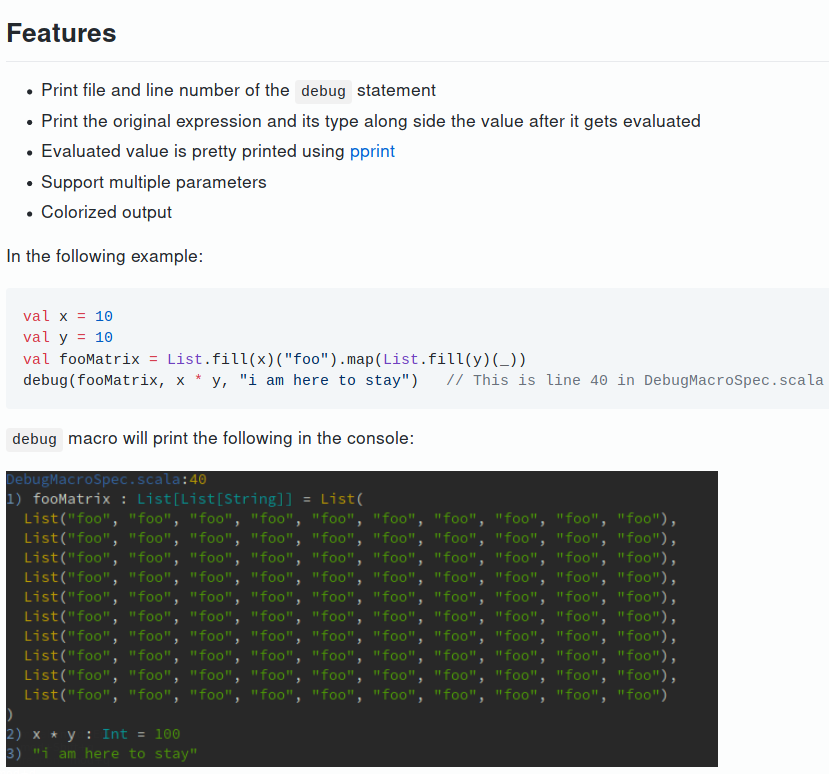Click 'Colorized output' bullet text
This screenshot has height=774, width=829.
(x=106, y=212)
